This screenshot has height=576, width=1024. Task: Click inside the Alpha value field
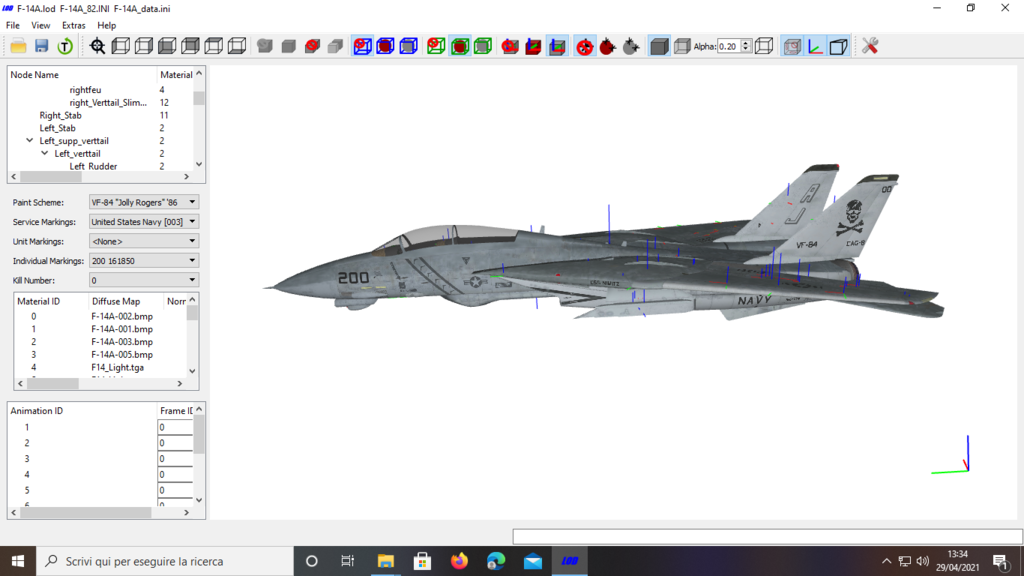[729, 46]
